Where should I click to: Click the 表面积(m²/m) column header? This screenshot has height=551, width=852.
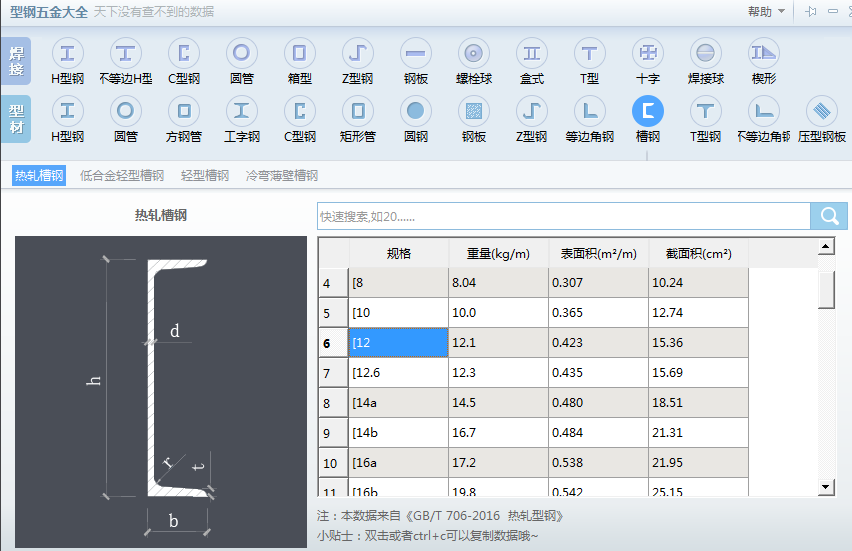pos(598,253)
